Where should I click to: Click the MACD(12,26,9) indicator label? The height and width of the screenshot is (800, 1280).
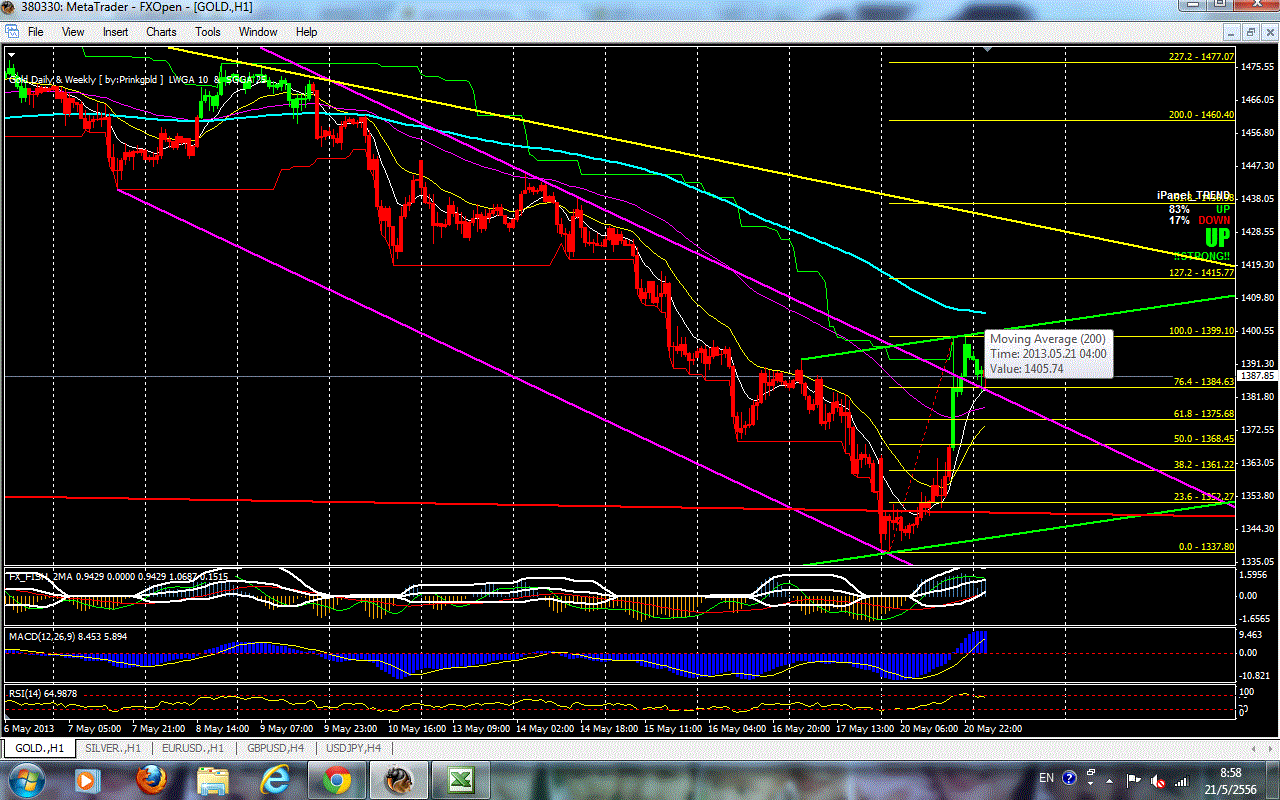tap(68, 636)
